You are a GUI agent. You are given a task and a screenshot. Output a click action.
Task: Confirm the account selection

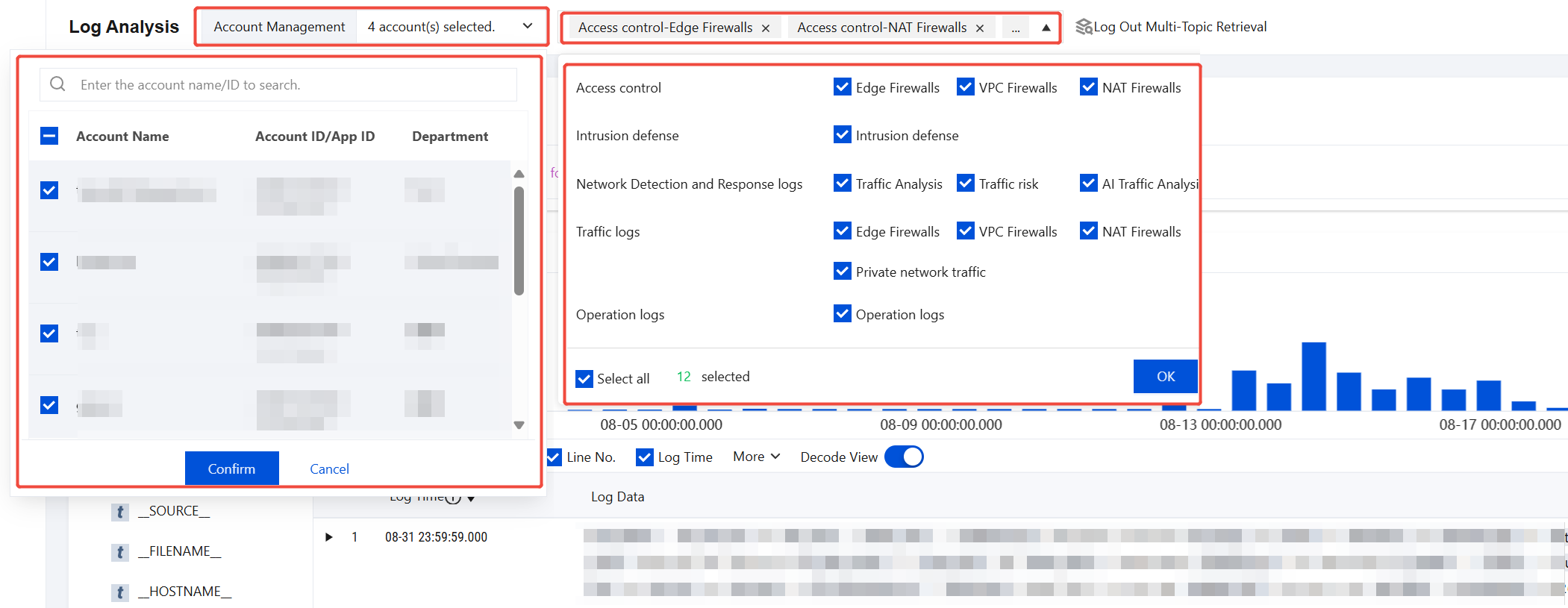(231, 468)
